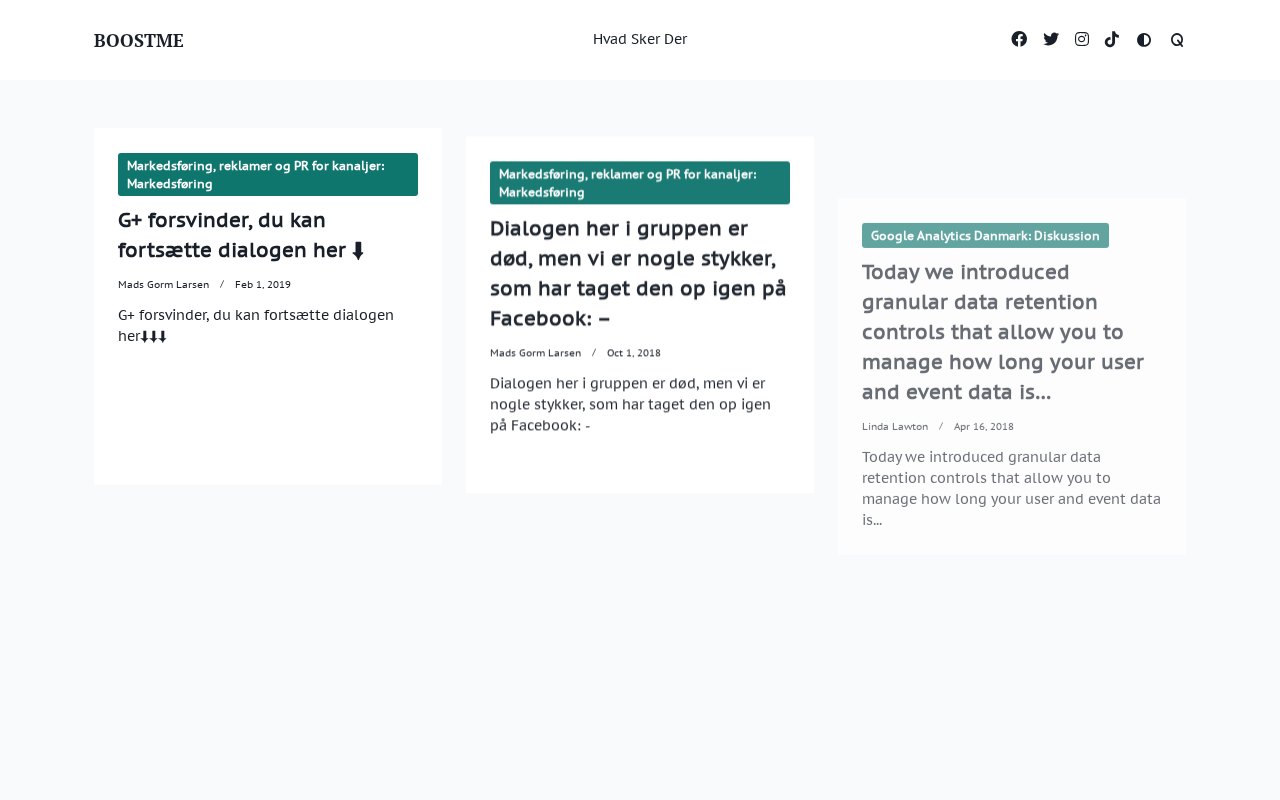
Task: Open the Twitter social icon
Action: pos(1051,39)
